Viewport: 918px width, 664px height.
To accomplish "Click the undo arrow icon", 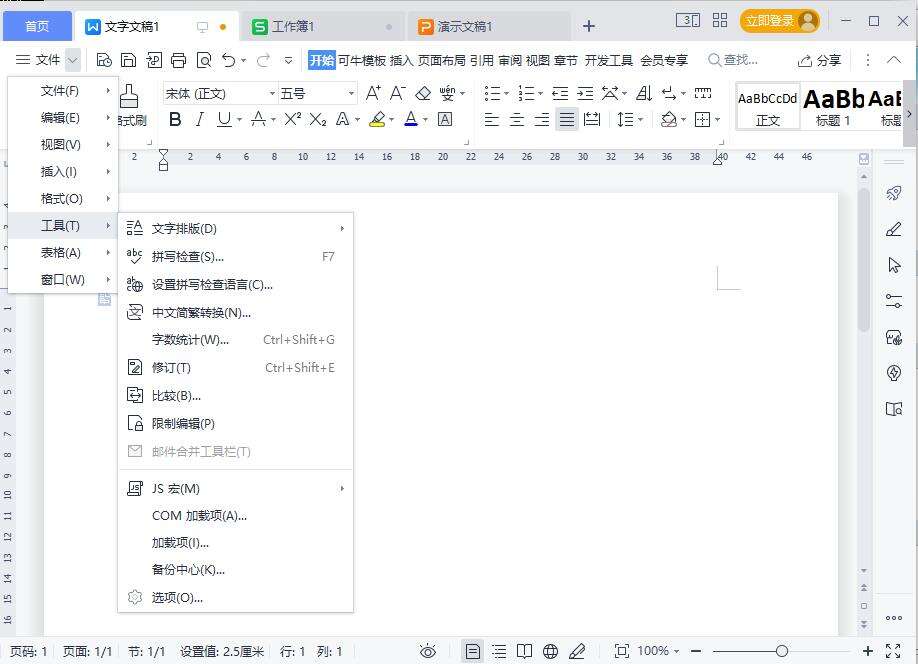I will click(x=228, y=60).
